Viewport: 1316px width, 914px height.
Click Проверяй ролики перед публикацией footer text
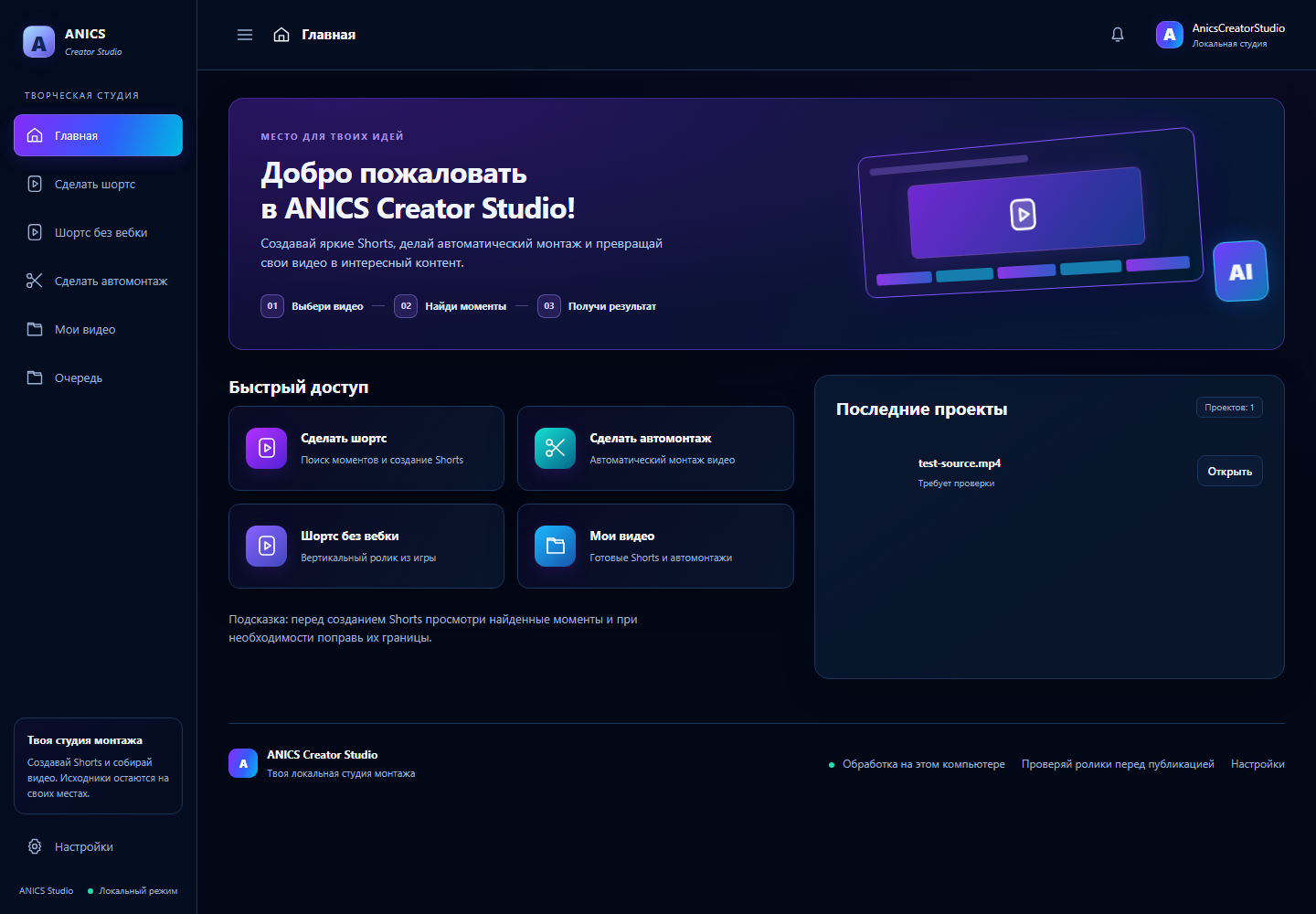point(1118,764)
